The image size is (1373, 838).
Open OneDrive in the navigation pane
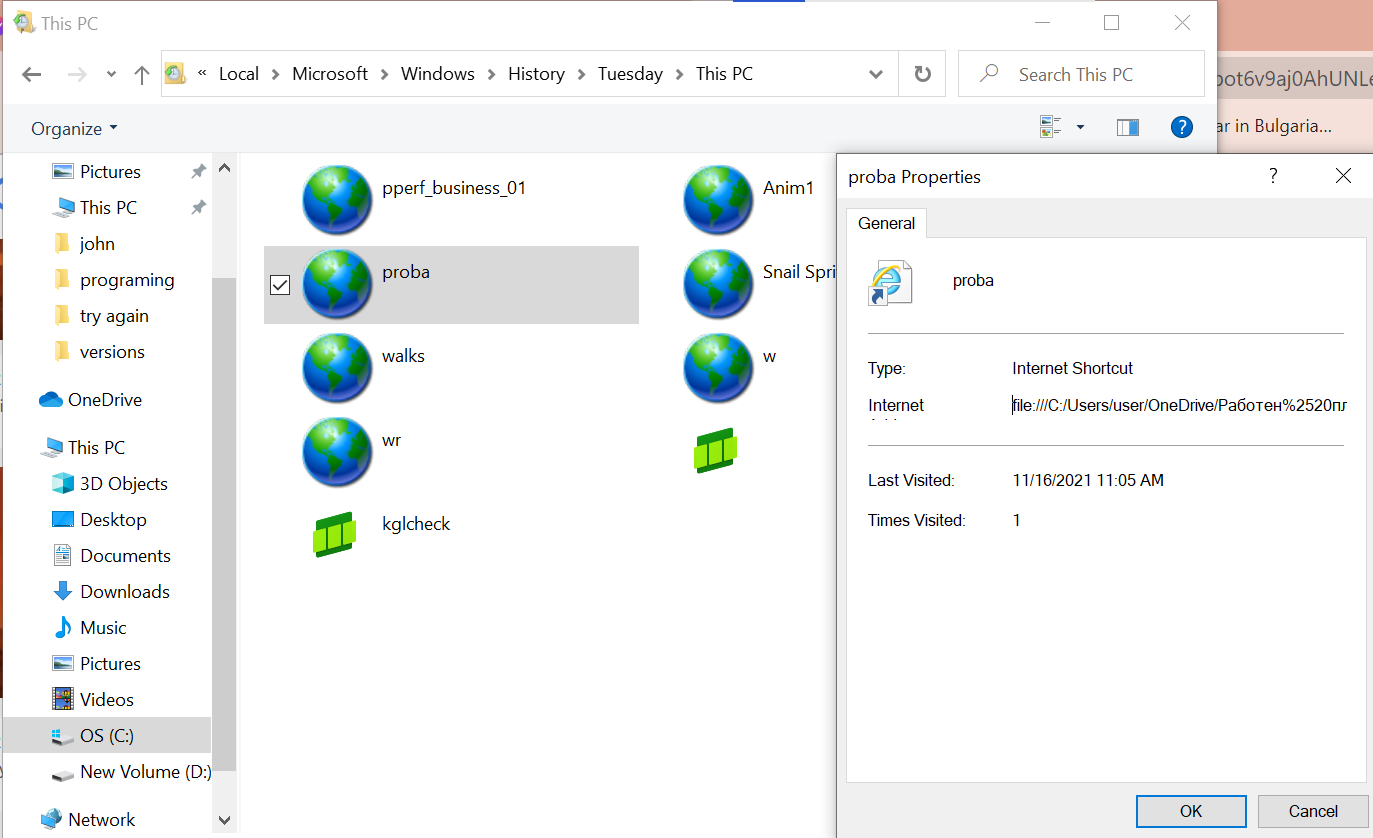104,400
